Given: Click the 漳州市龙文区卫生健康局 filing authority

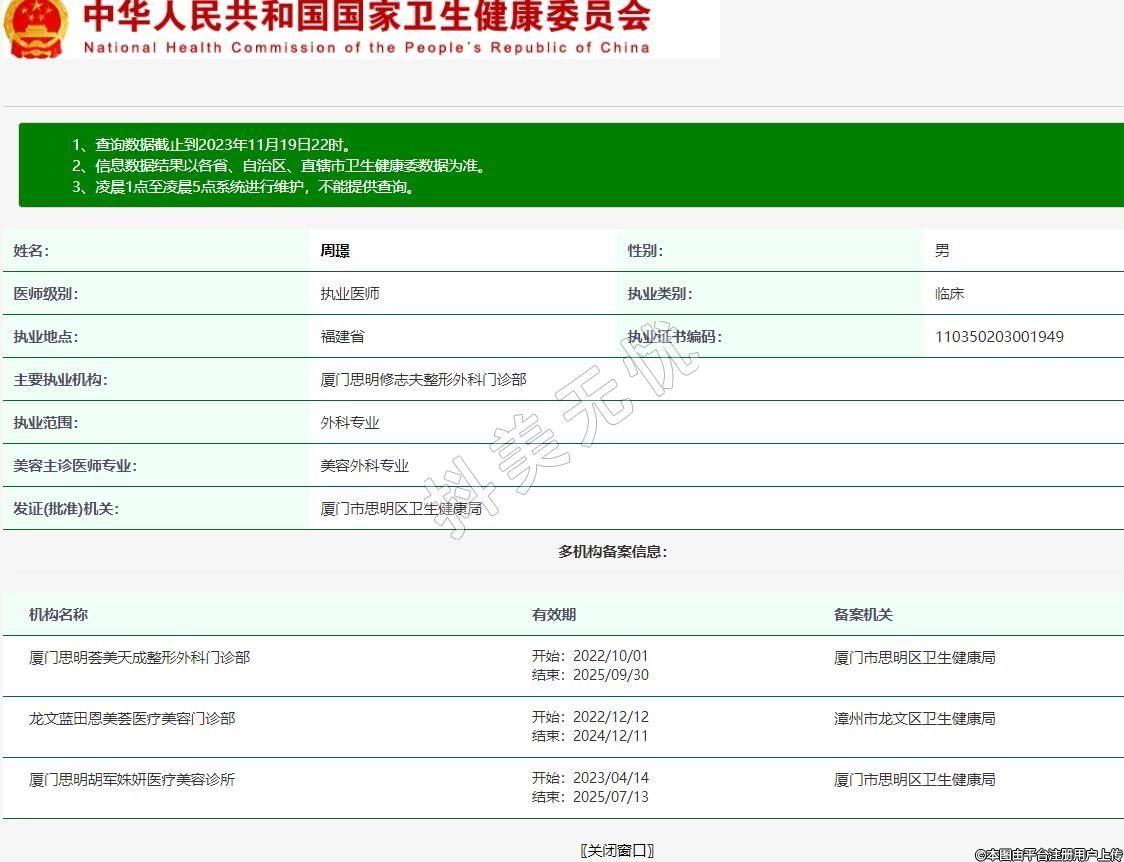Looking at the screenshot, I should point(914,719).
